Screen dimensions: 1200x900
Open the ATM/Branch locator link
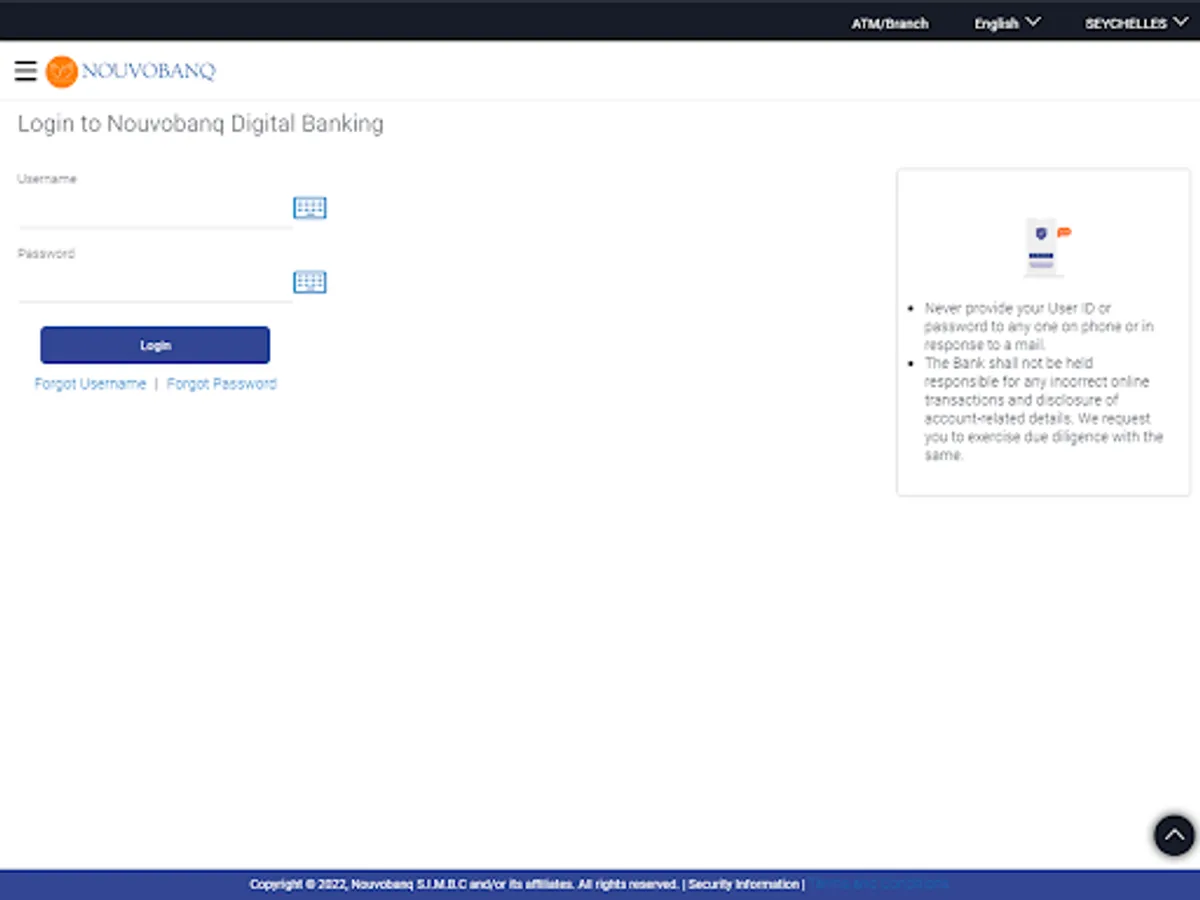[890, 23]
